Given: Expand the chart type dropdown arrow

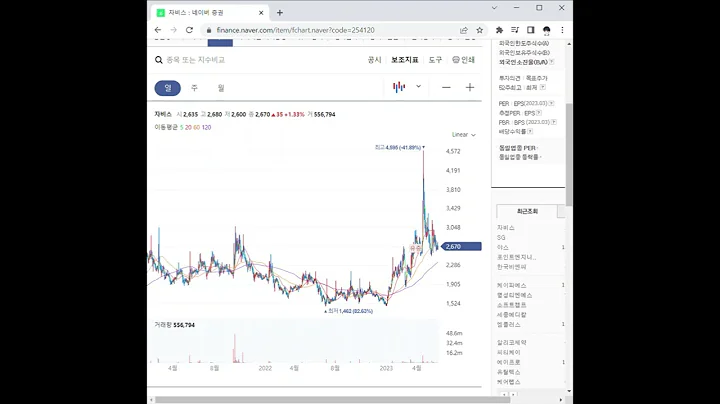Looking at the screenshot, I should point(418,86).
